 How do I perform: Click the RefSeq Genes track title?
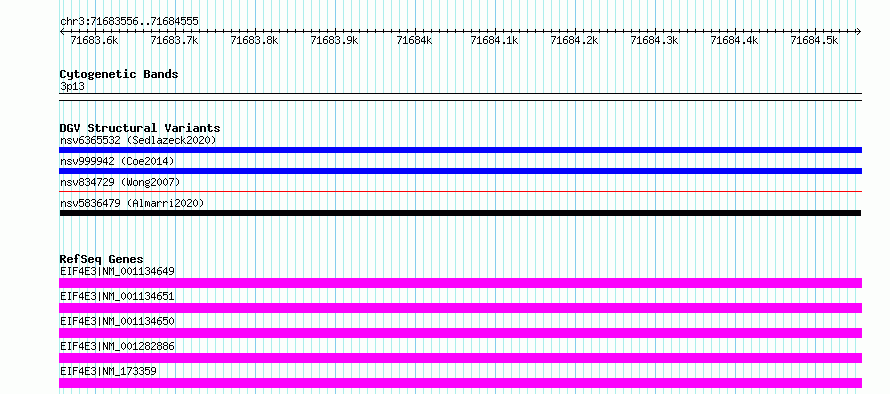click(102, 259)
